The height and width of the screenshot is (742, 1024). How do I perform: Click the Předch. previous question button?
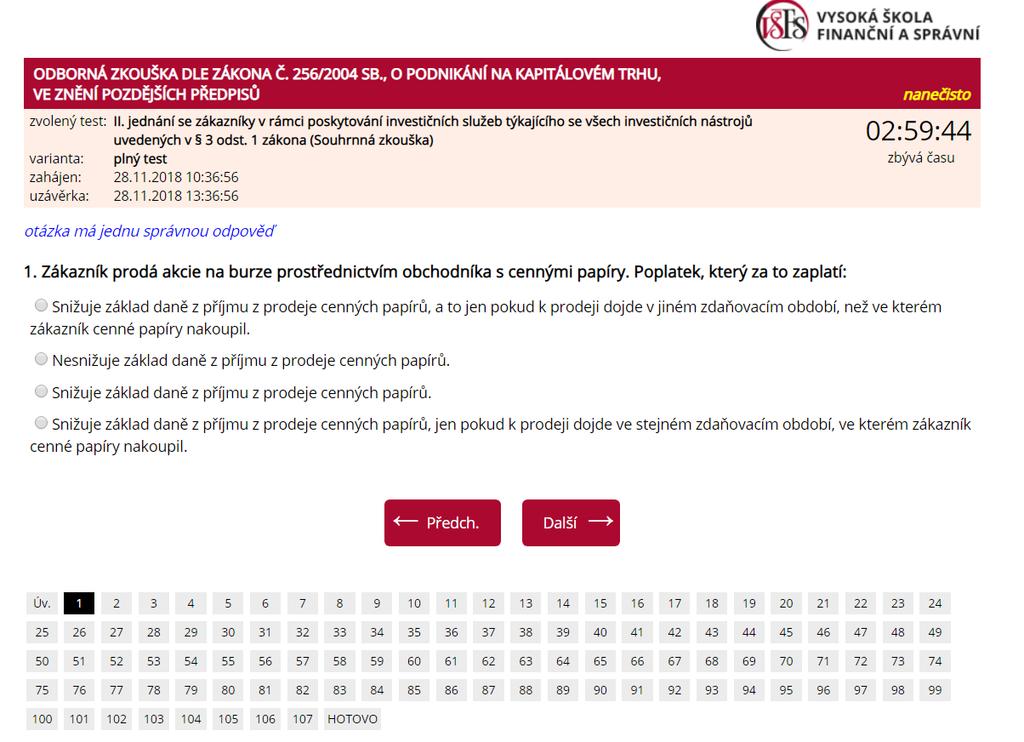[442, 523]
